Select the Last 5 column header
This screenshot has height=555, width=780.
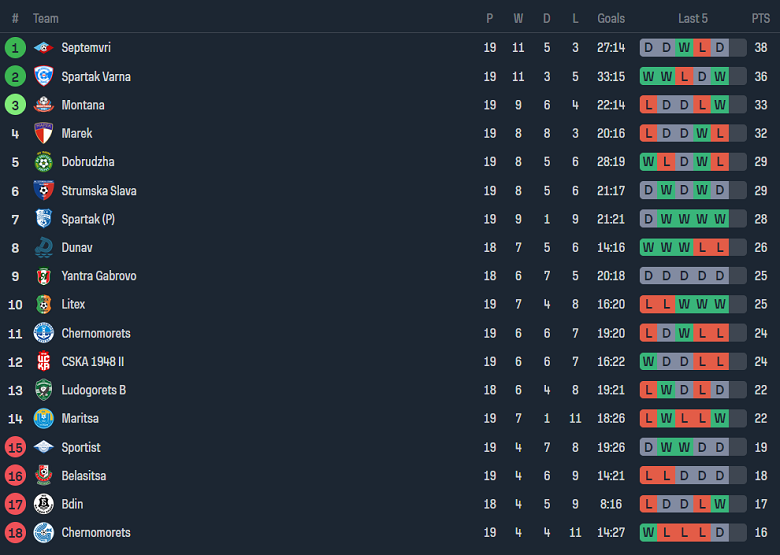693,18
